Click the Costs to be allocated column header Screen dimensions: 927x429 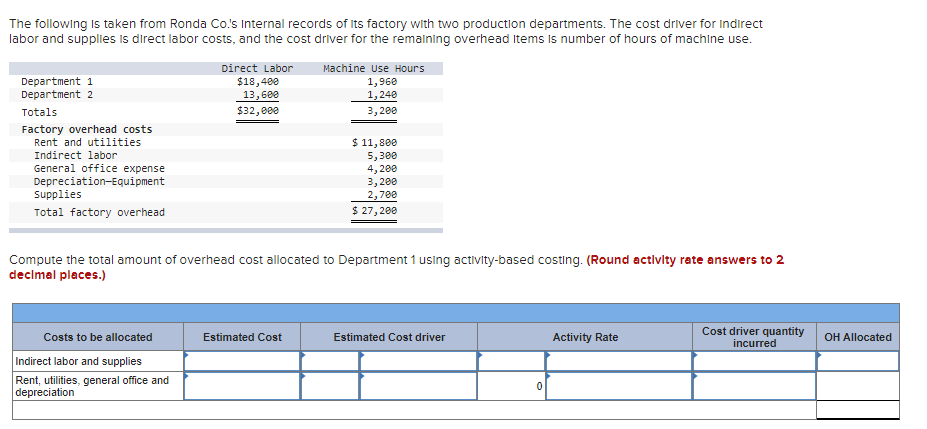point(98,337)
